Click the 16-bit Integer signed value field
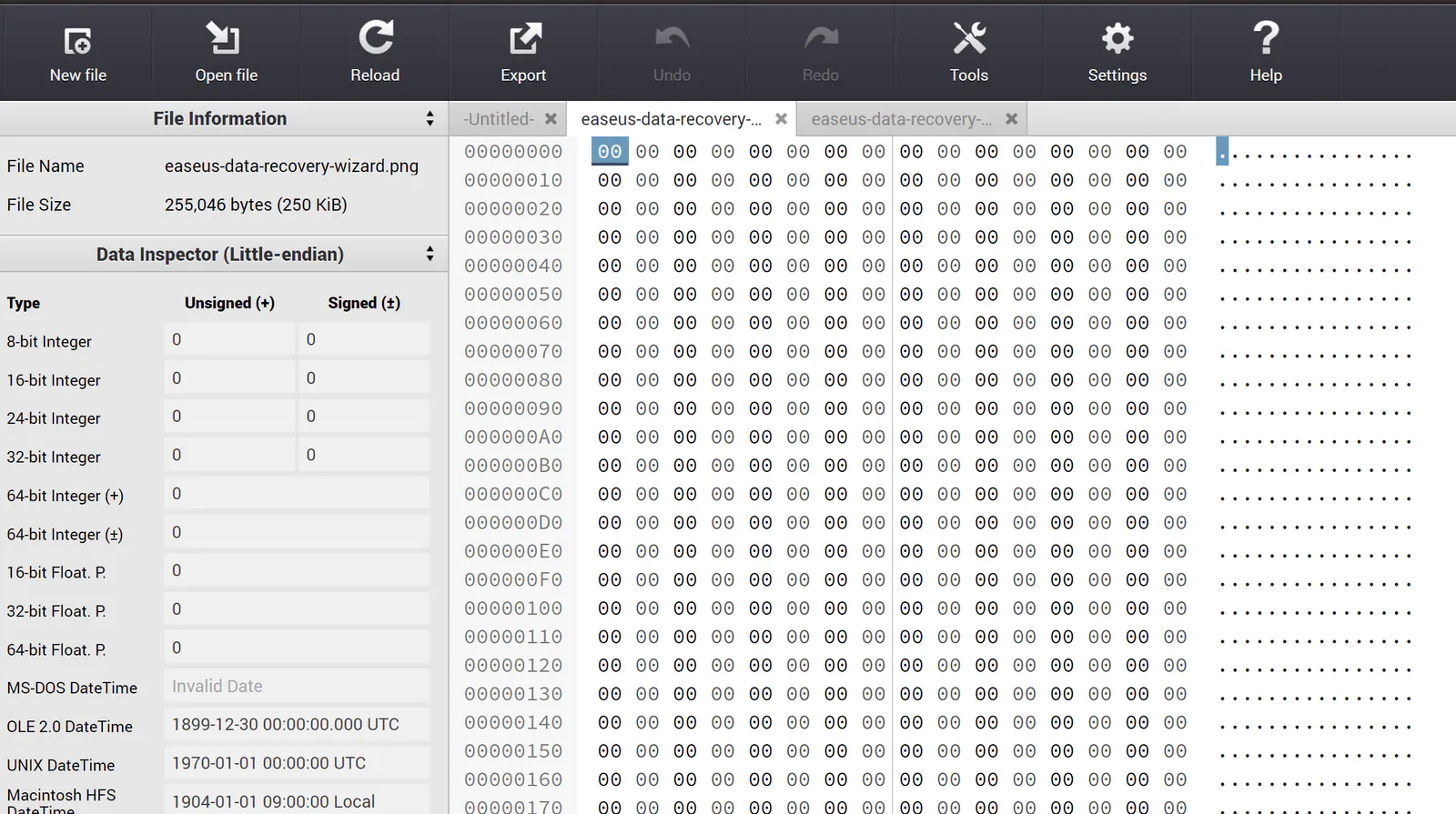 tap(364, 377)
